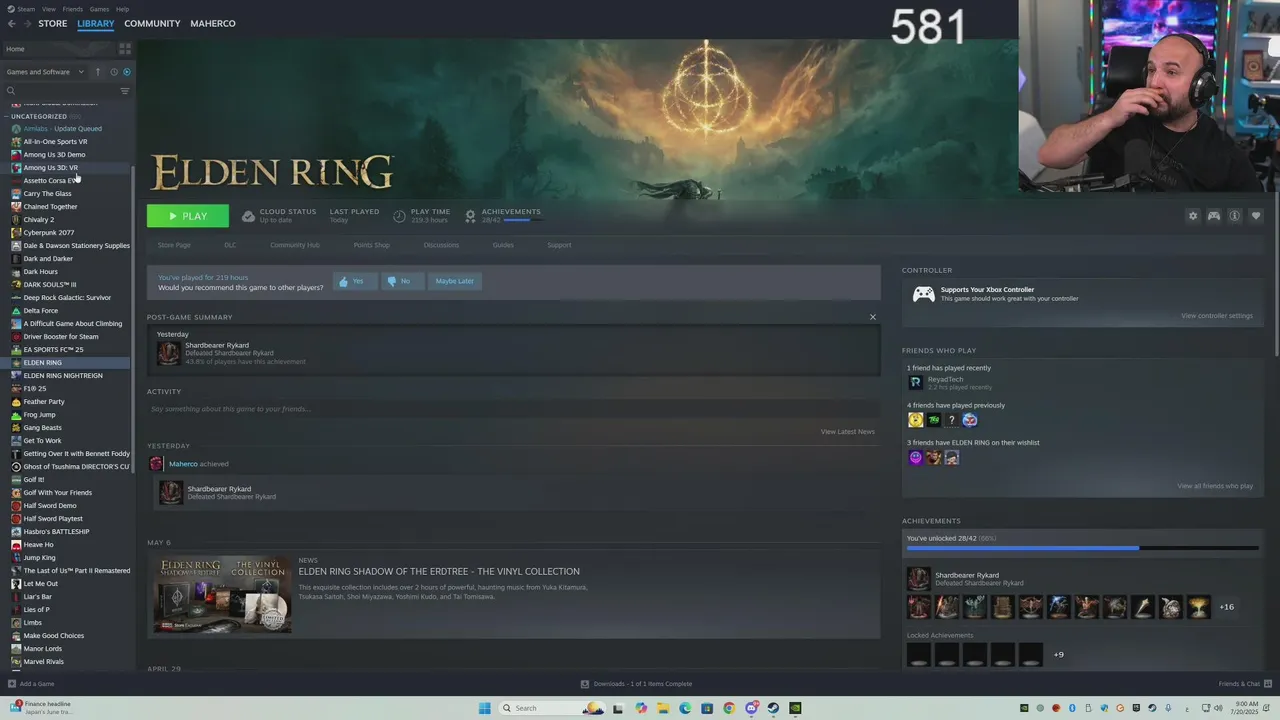
Task: Click the cloud status icon
Action: click(x=248, y=216)
